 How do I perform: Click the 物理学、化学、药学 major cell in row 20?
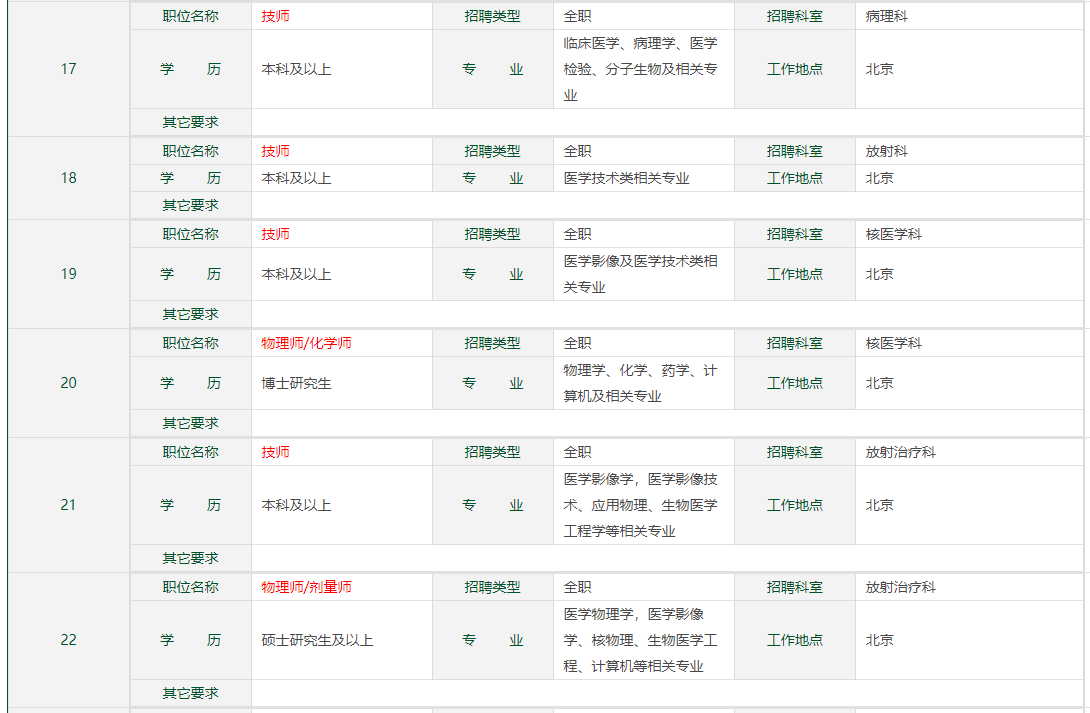[x=640, y=383]
